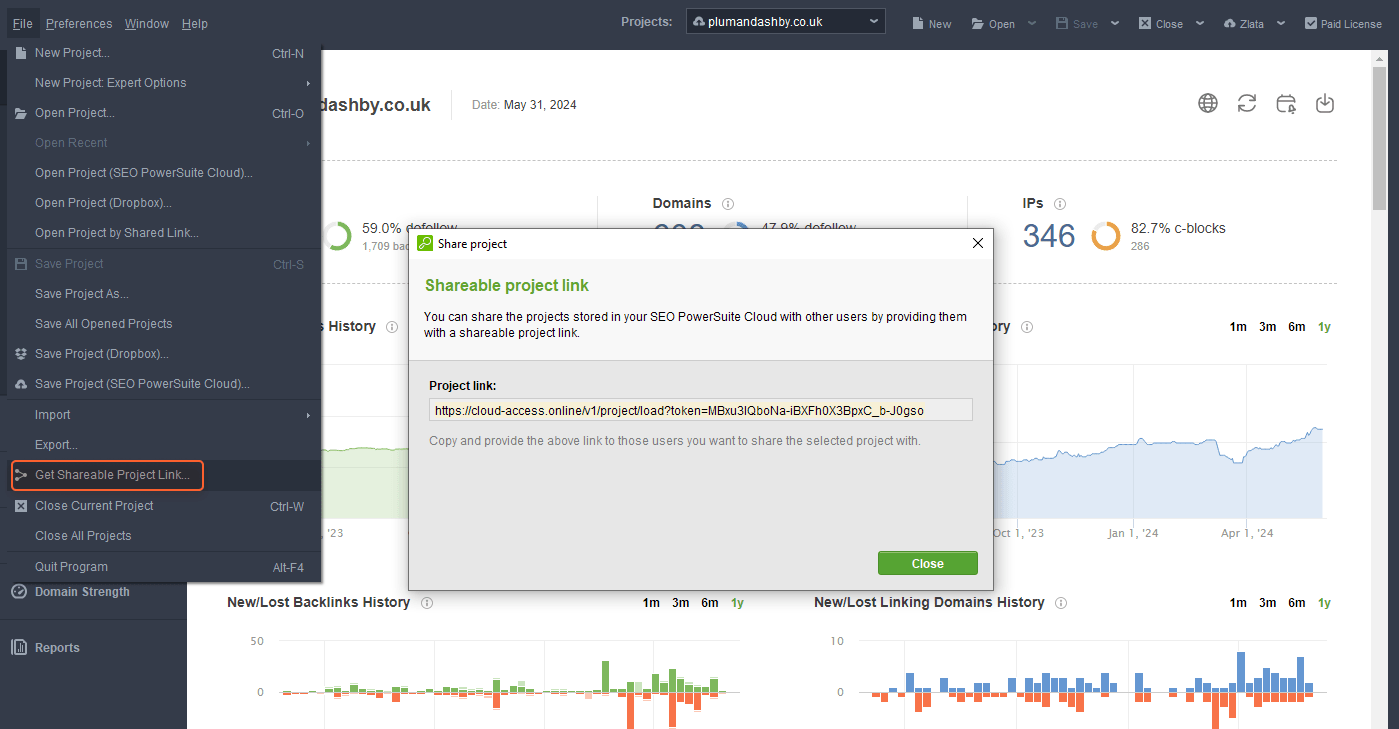This screenshot has width=1399, height=729.
Task: Select 3m range on the upper right chart
Action: (x=1268, y=327)
